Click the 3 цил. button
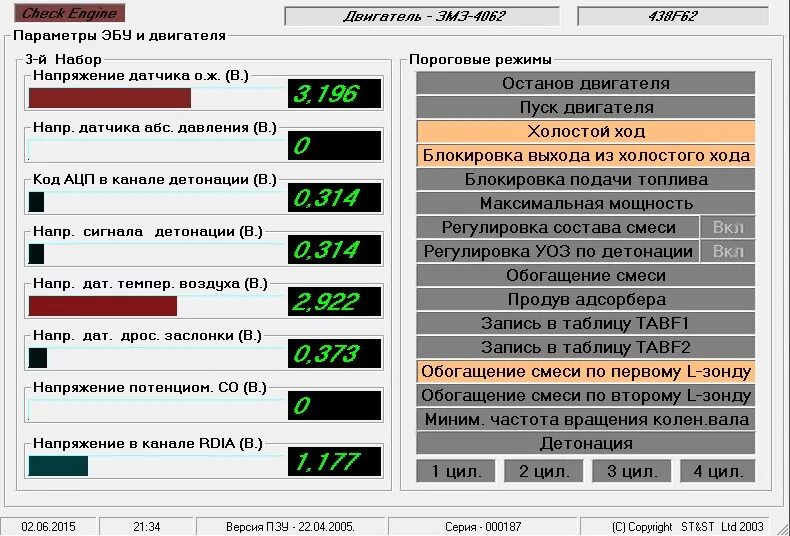This screenshot has width=790, height=536. tap(632, 471)
